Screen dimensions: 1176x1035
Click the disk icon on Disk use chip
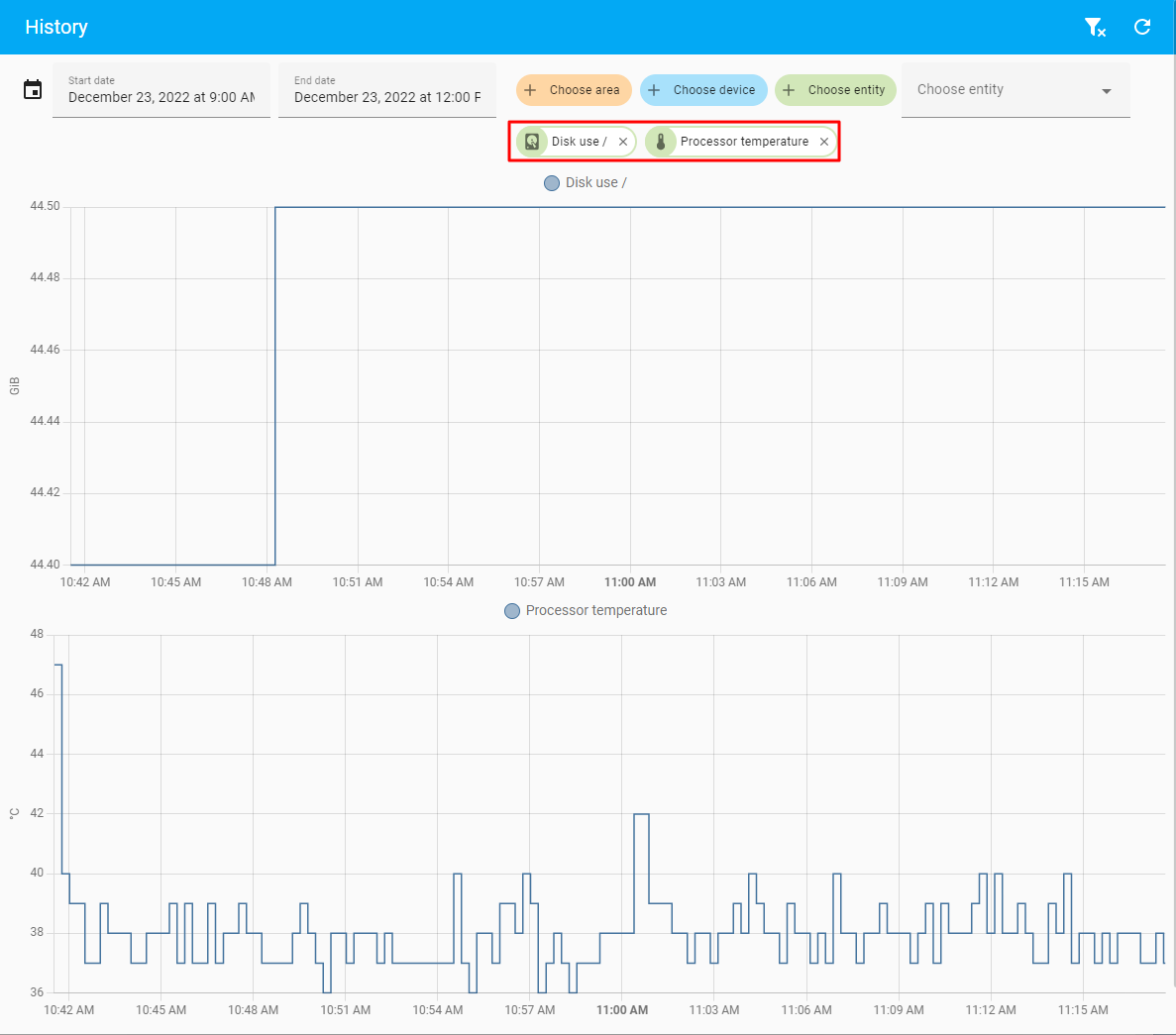532,142
